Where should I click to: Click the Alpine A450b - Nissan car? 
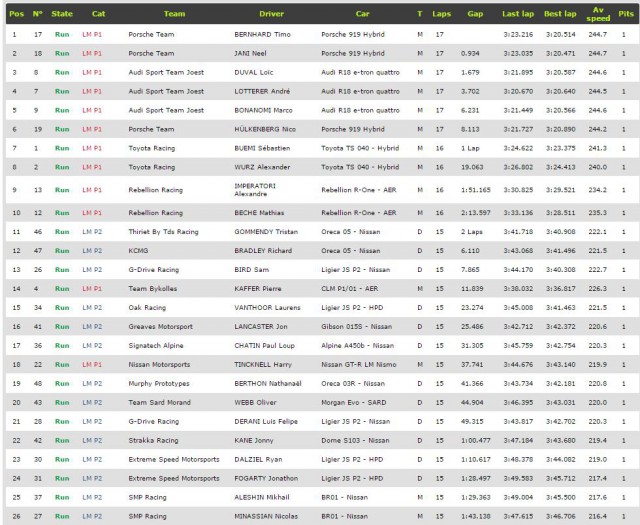[358, 346]
